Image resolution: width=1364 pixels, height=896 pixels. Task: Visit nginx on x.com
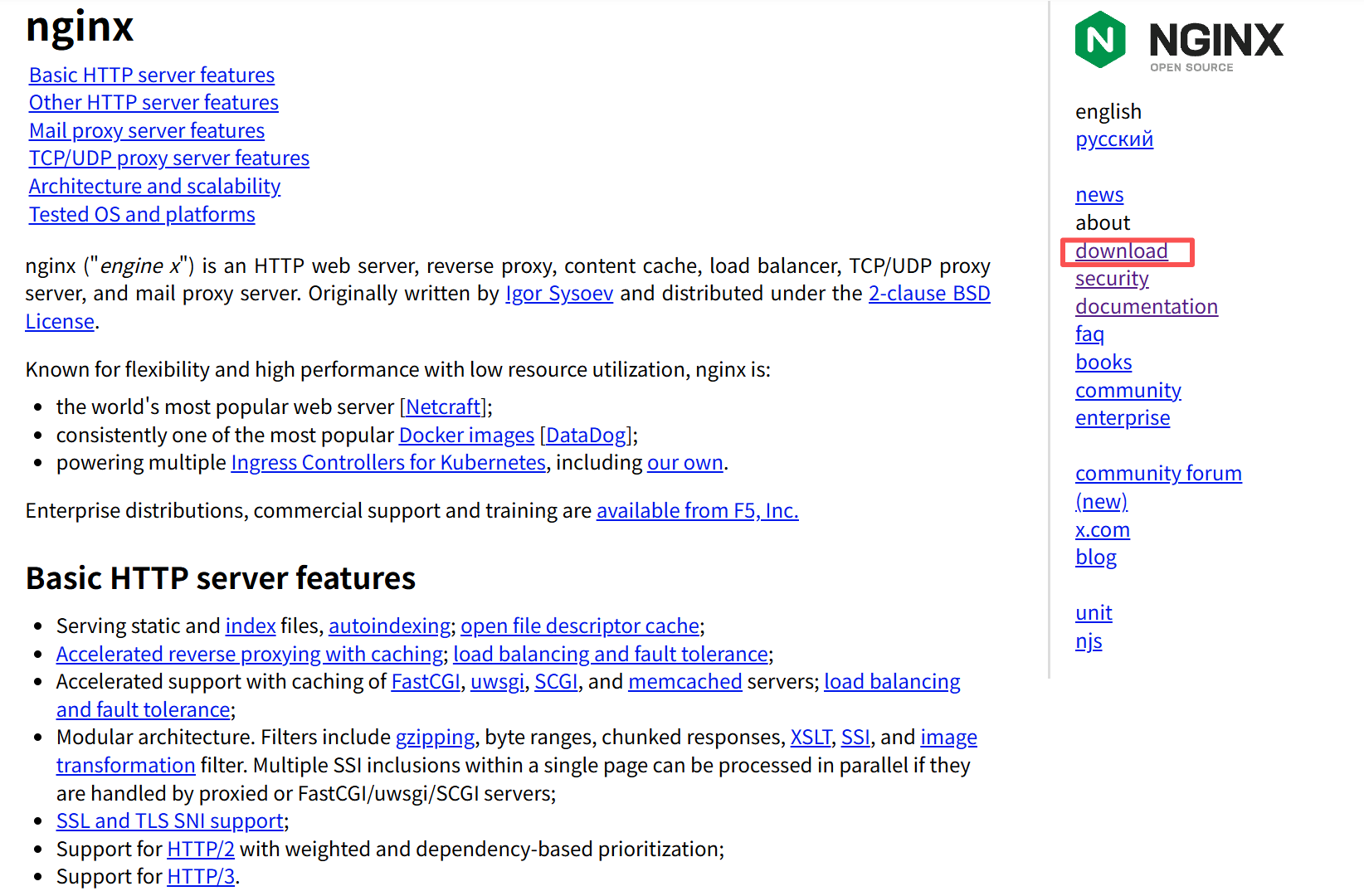click(1103, 529)
